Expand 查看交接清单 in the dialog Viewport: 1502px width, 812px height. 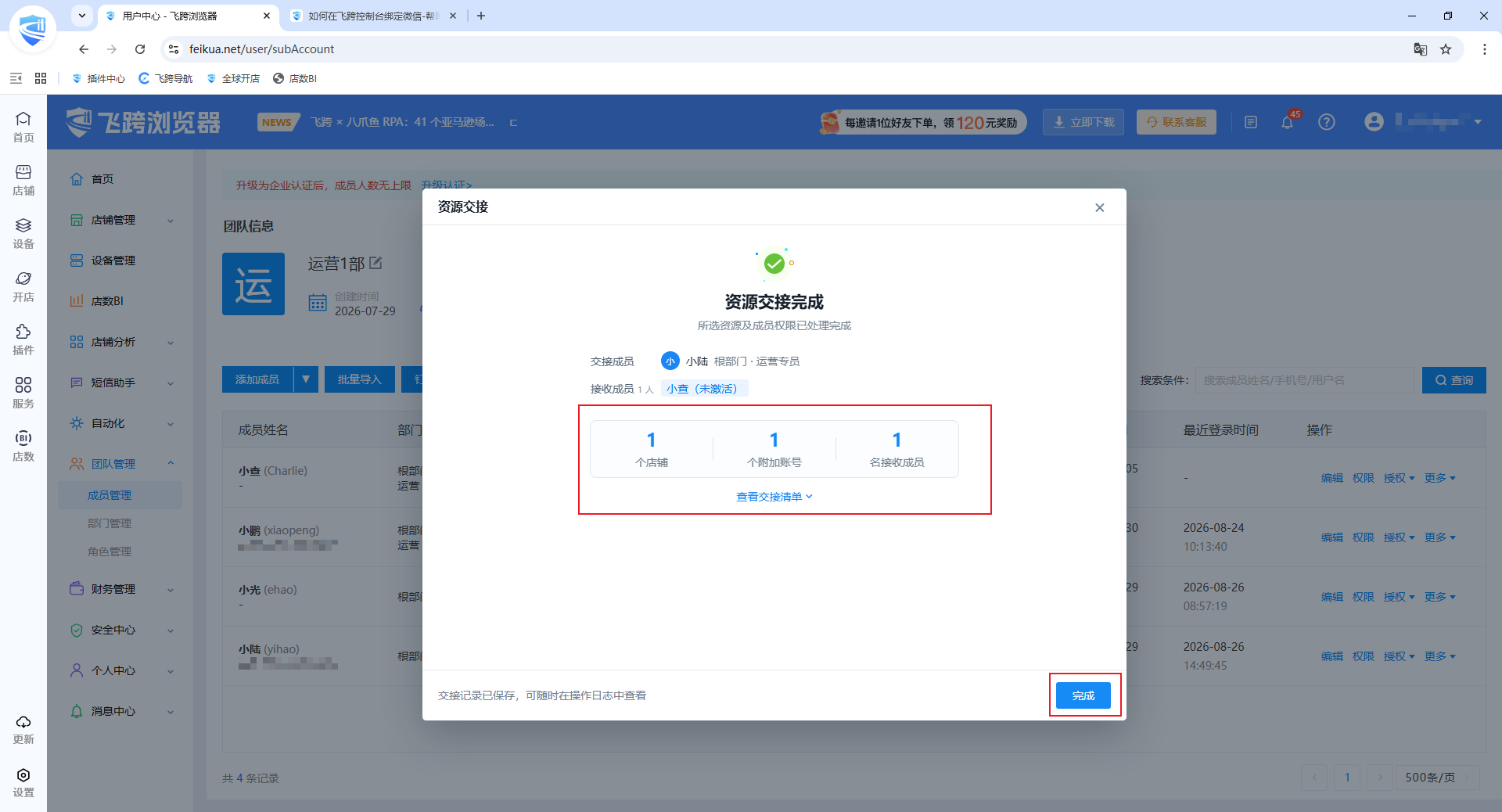point(774,497)
